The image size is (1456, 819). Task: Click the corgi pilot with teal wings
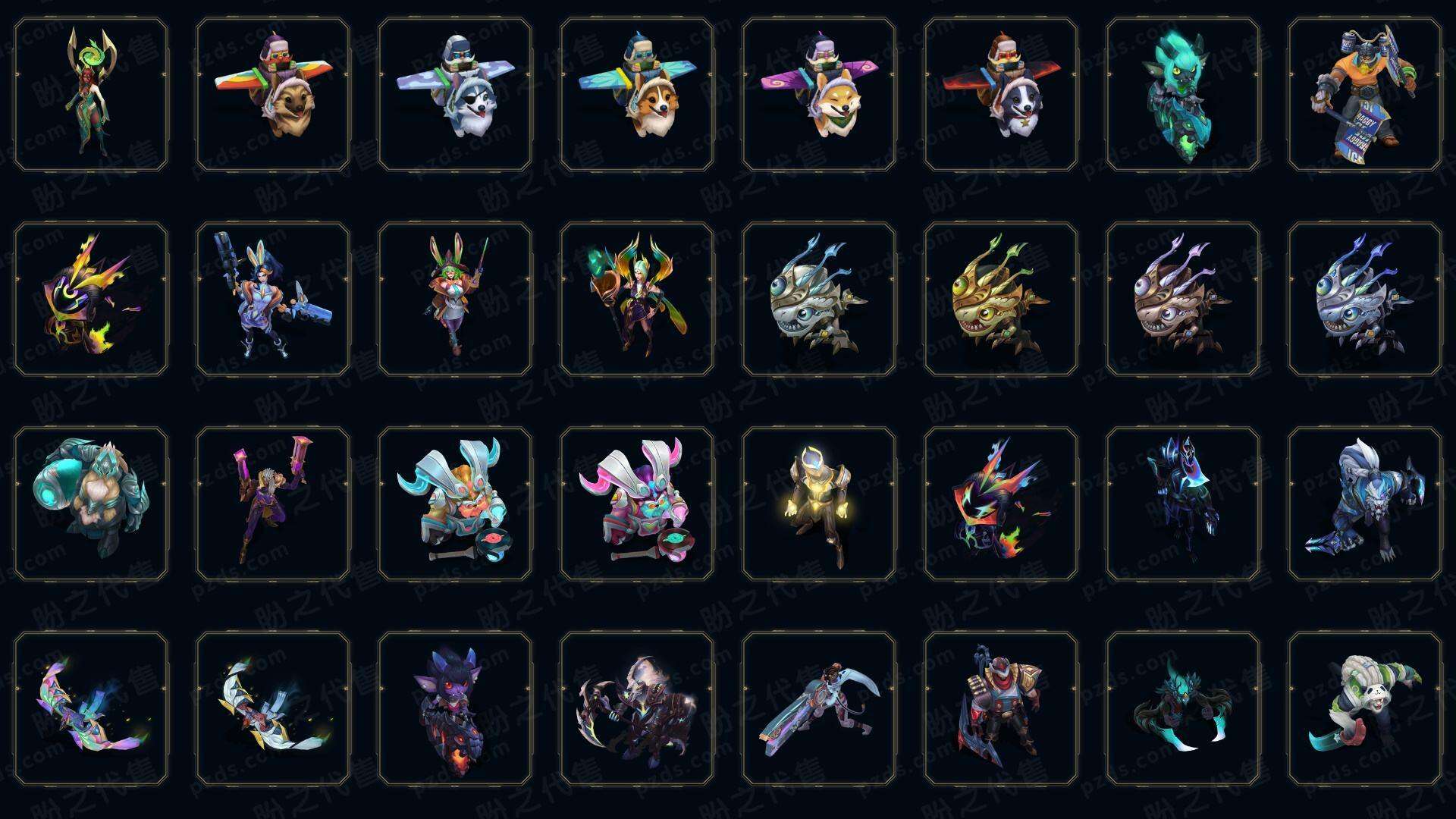click(637, 94)
